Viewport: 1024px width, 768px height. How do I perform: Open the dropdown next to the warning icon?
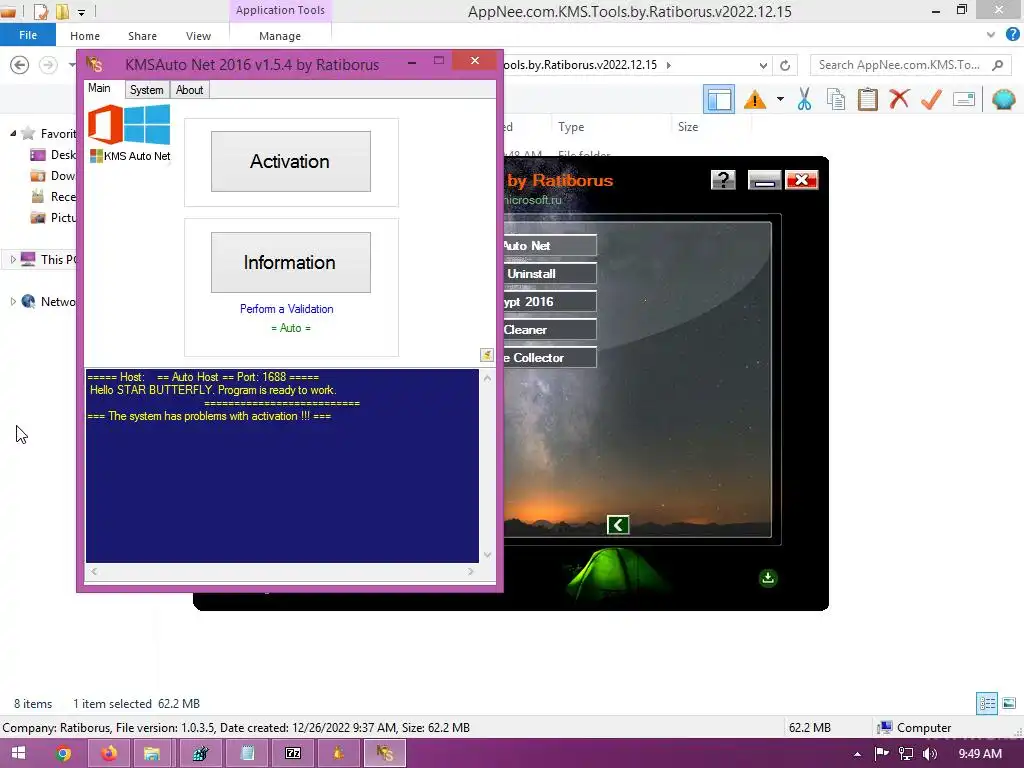780,99
